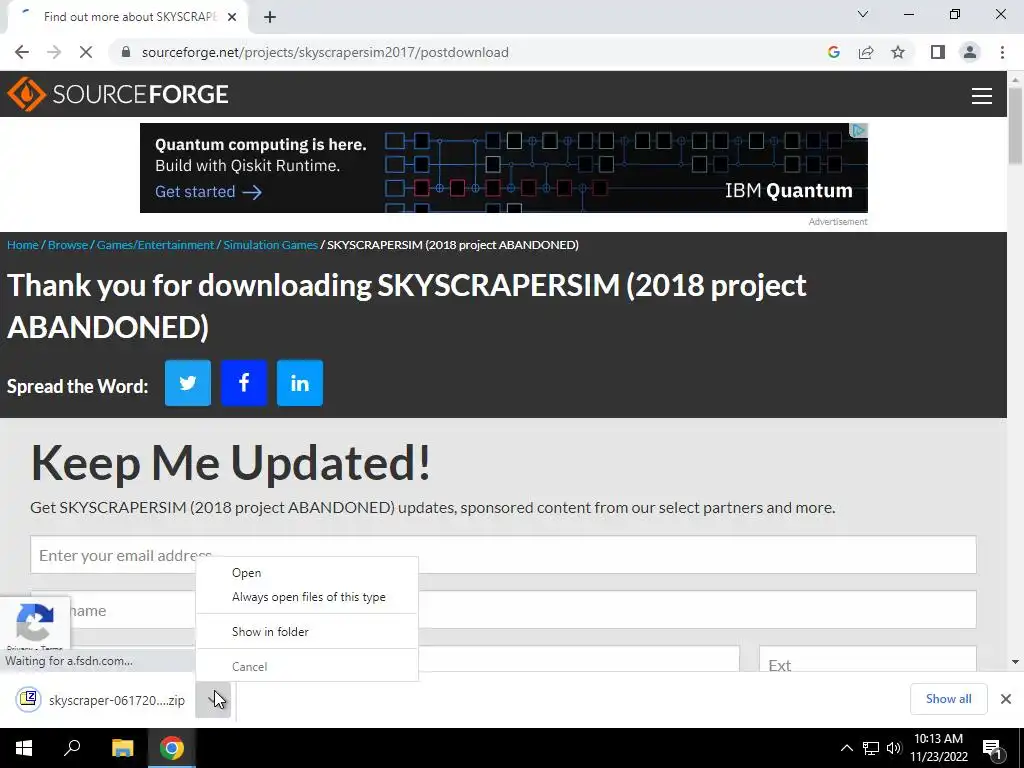Open the notification center
Screen dimensions: 1024x768
[x=993, y=749]
